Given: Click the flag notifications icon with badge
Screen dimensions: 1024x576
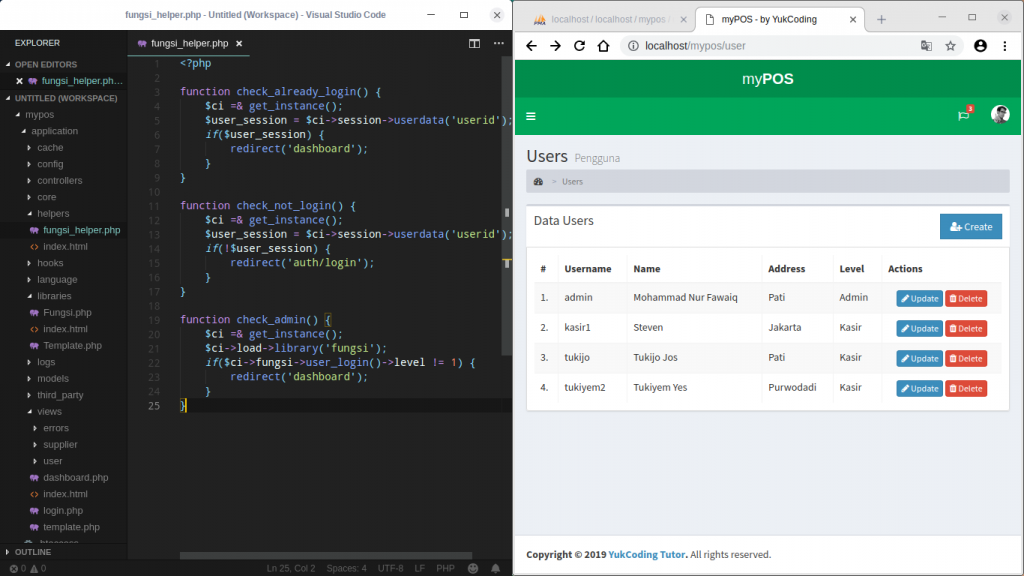Looking at the screenshot, I should 963,116.
